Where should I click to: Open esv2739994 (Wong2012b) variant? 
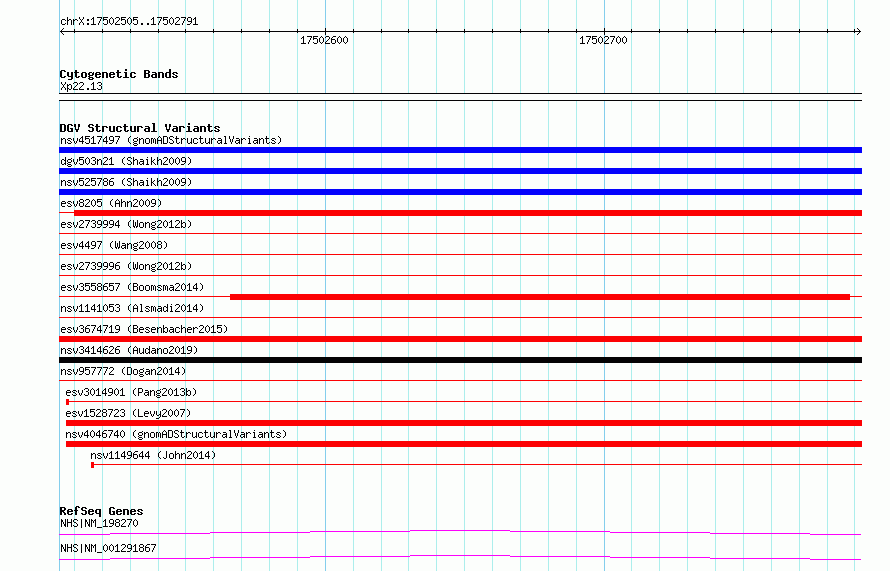pos(126,224)
